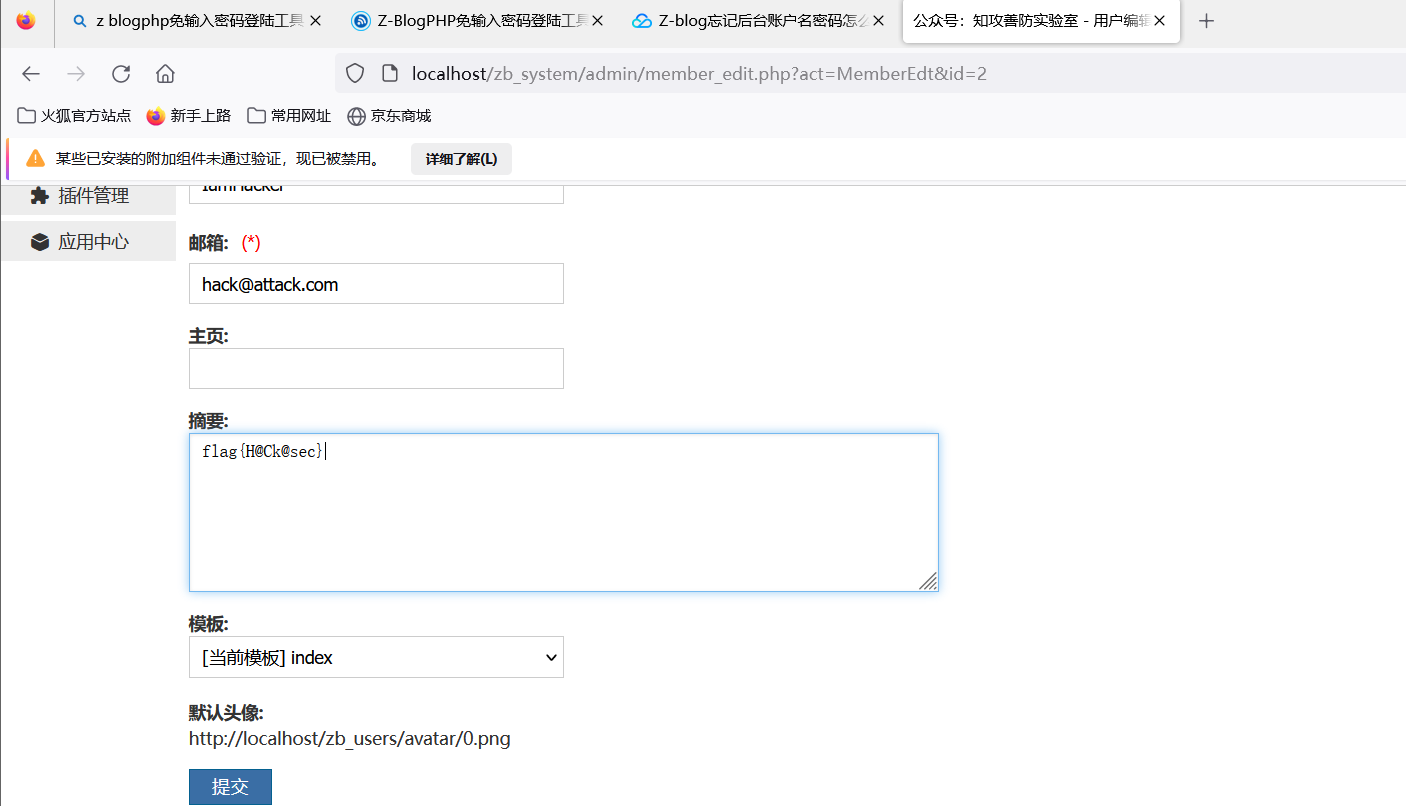The height and width of the screenshot is (806, 1406).
Task: Click the address bar URL
Action: point(699,73)
